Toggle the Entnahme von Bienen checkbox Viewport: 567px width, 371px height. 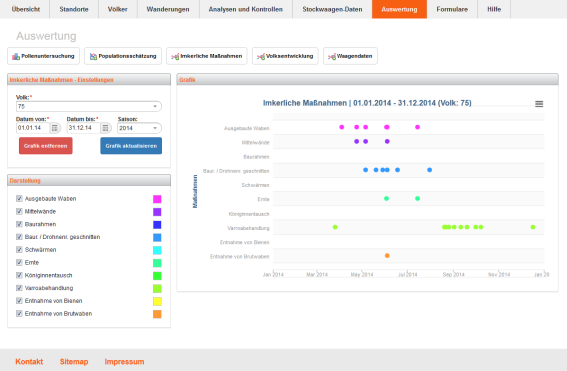[x=19, y=301]
